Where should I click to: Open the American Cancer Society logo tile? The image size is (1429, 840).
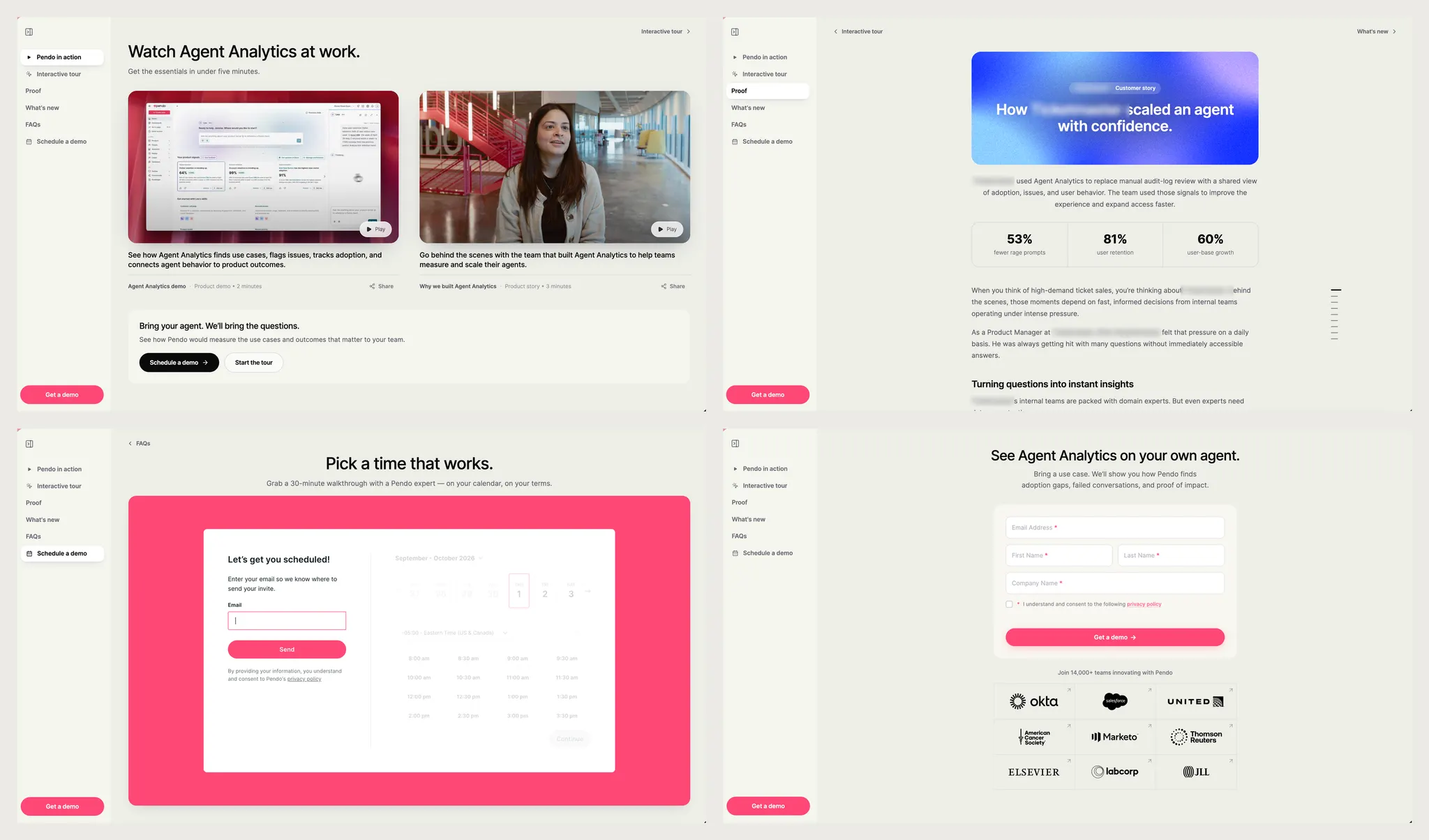pos(1034,737)
